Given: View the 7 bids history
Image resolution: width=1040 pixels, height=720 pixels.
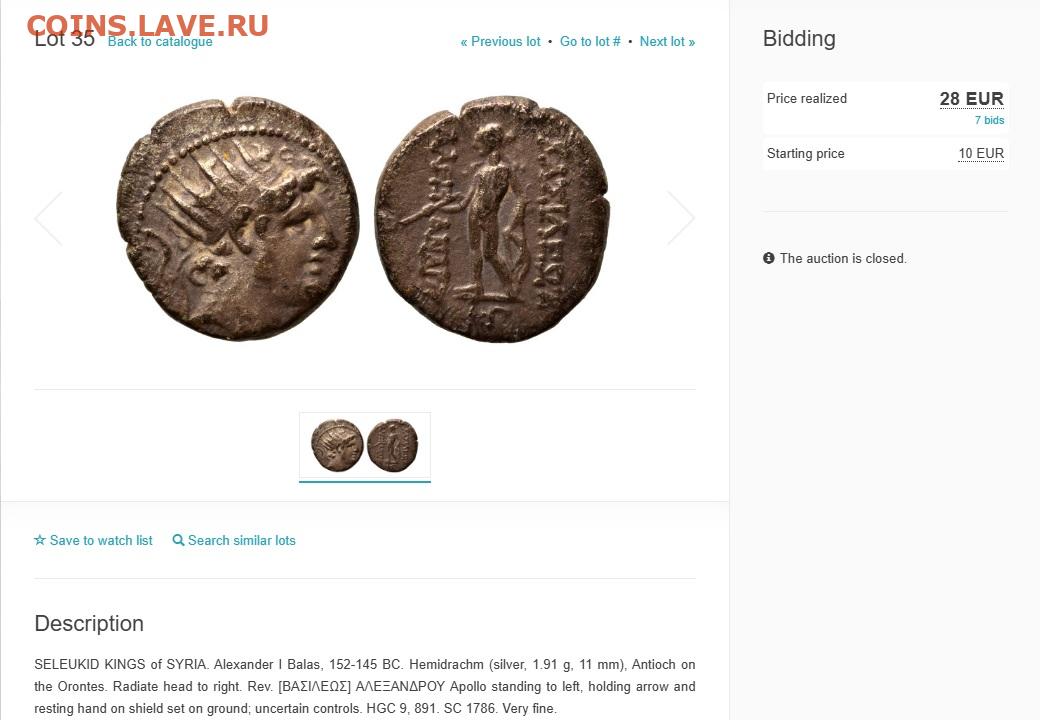Looking at the screenshot, I should [989, 120].
